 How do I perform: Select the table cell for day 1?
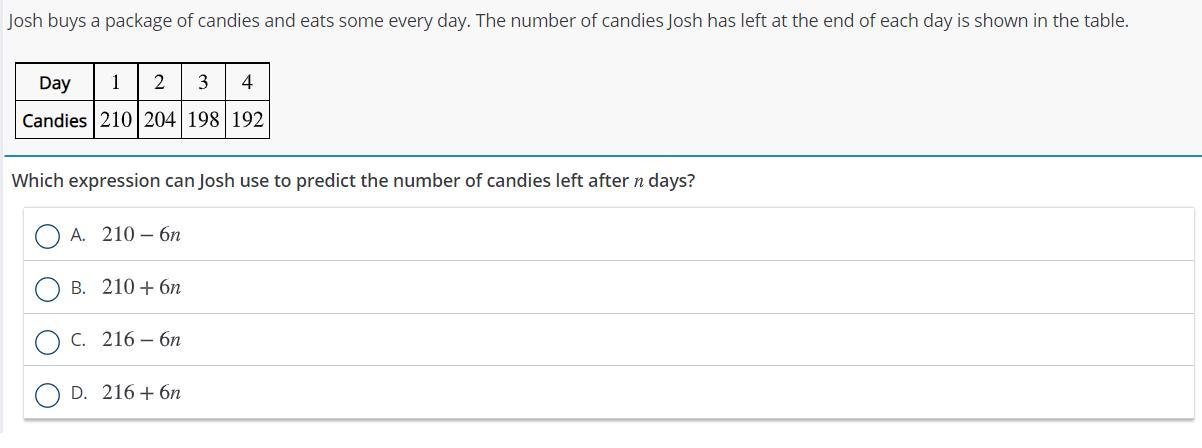click(x=115, y=83)
